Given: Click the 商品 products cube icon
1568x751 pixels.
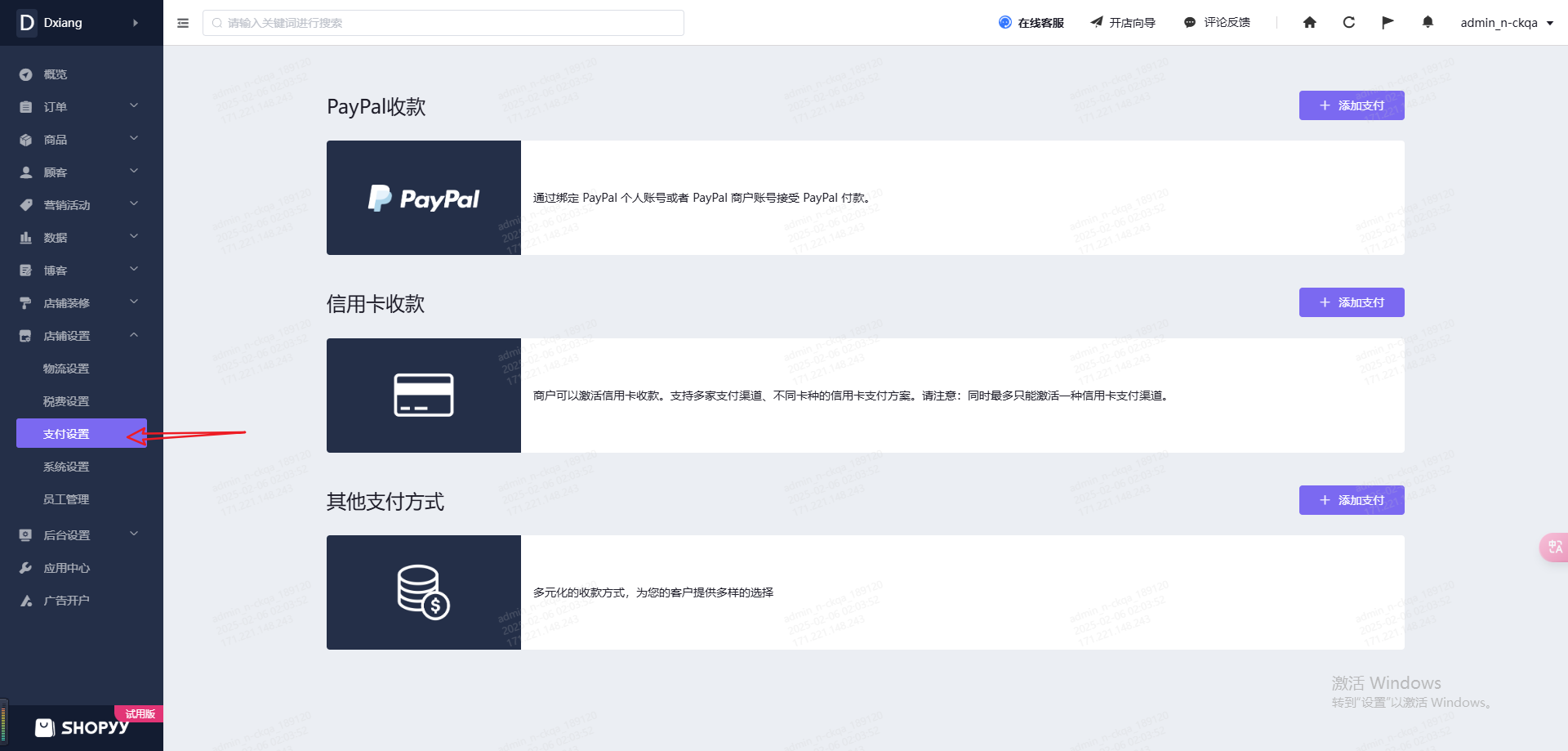Looking at the screenshot, I should pos(26,140).
